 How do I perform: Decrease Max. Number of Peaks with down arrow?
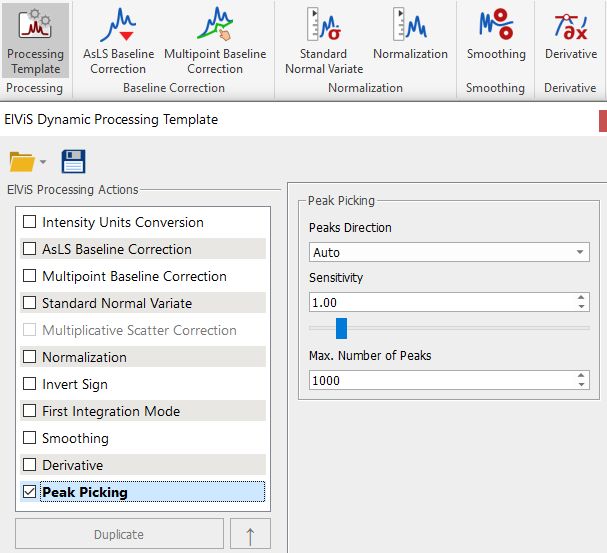[581, 385]
